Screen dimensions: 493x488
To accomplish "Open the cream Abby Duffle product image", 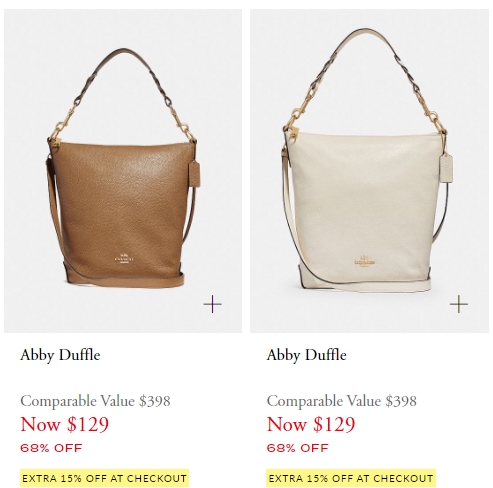I will click(x=369, y=171).
